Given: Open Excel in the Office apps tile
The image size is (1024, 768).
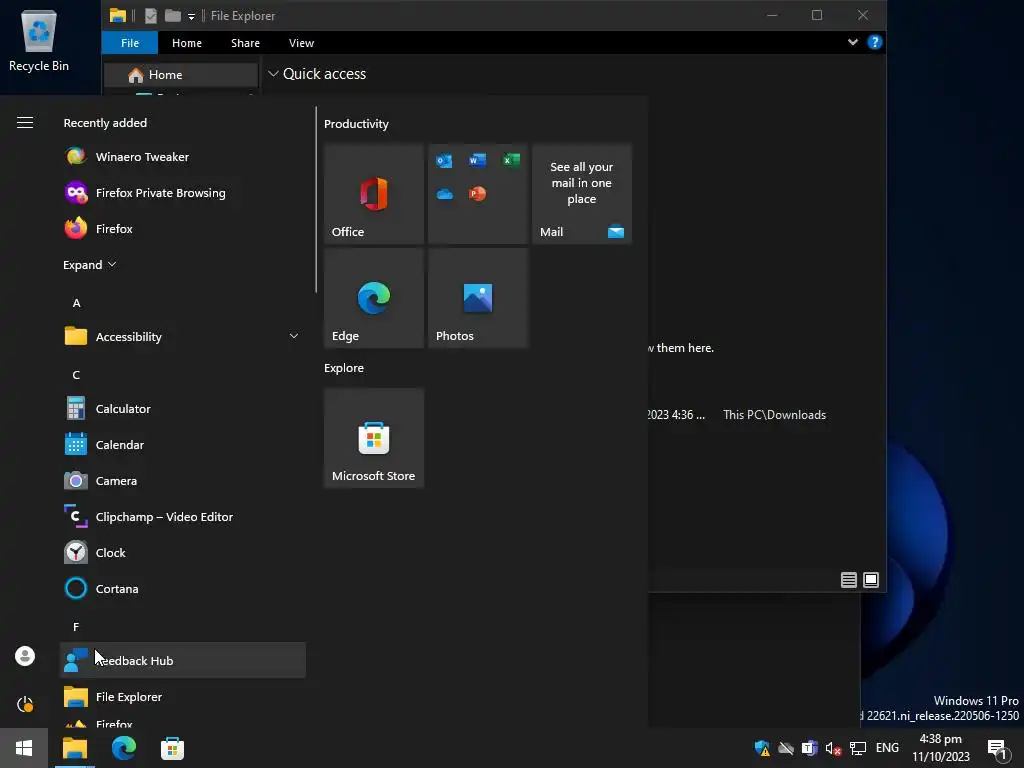Looking at the screenshot, I should [511, 160].
